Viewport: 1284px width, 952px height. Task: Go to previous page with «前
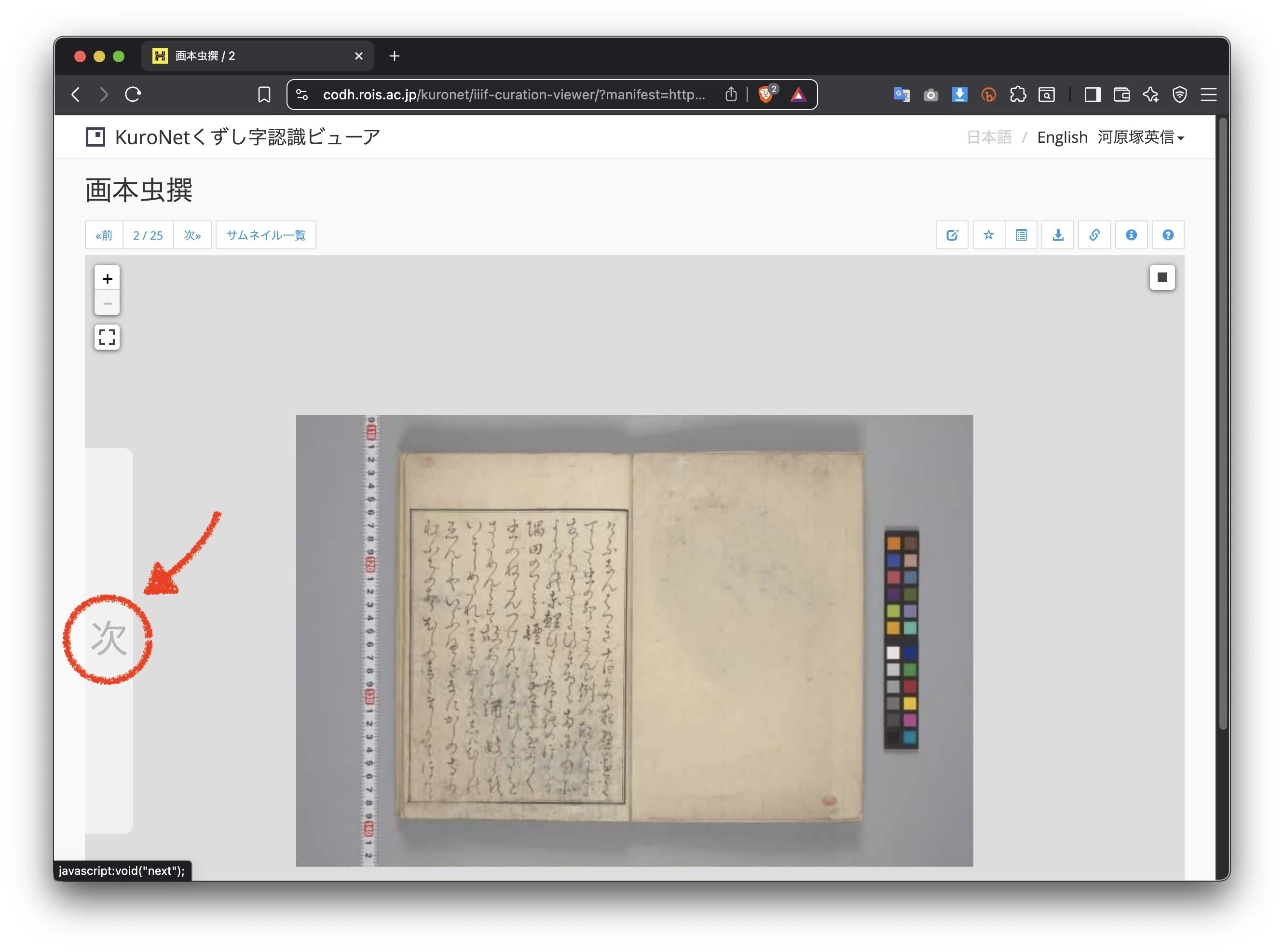[104, 235]
